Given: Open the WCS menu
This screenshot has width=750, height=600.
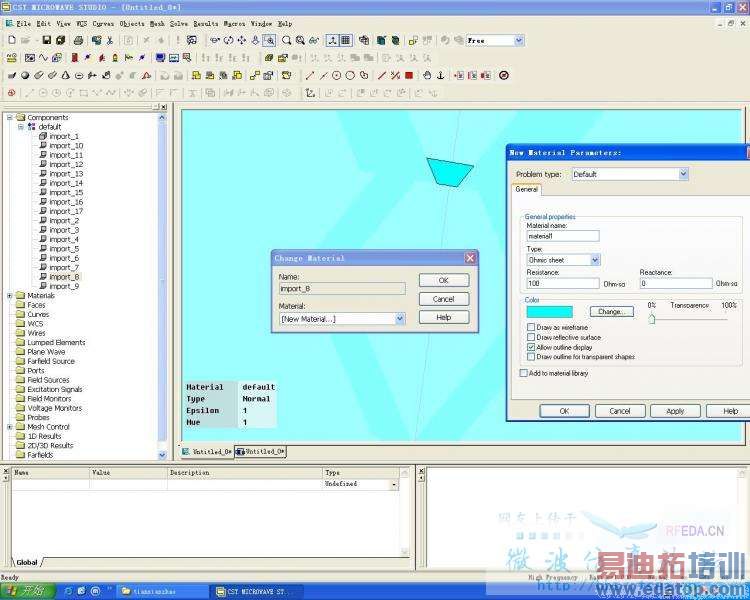Looking at the screenshot, I should click(x=82, y=23).
